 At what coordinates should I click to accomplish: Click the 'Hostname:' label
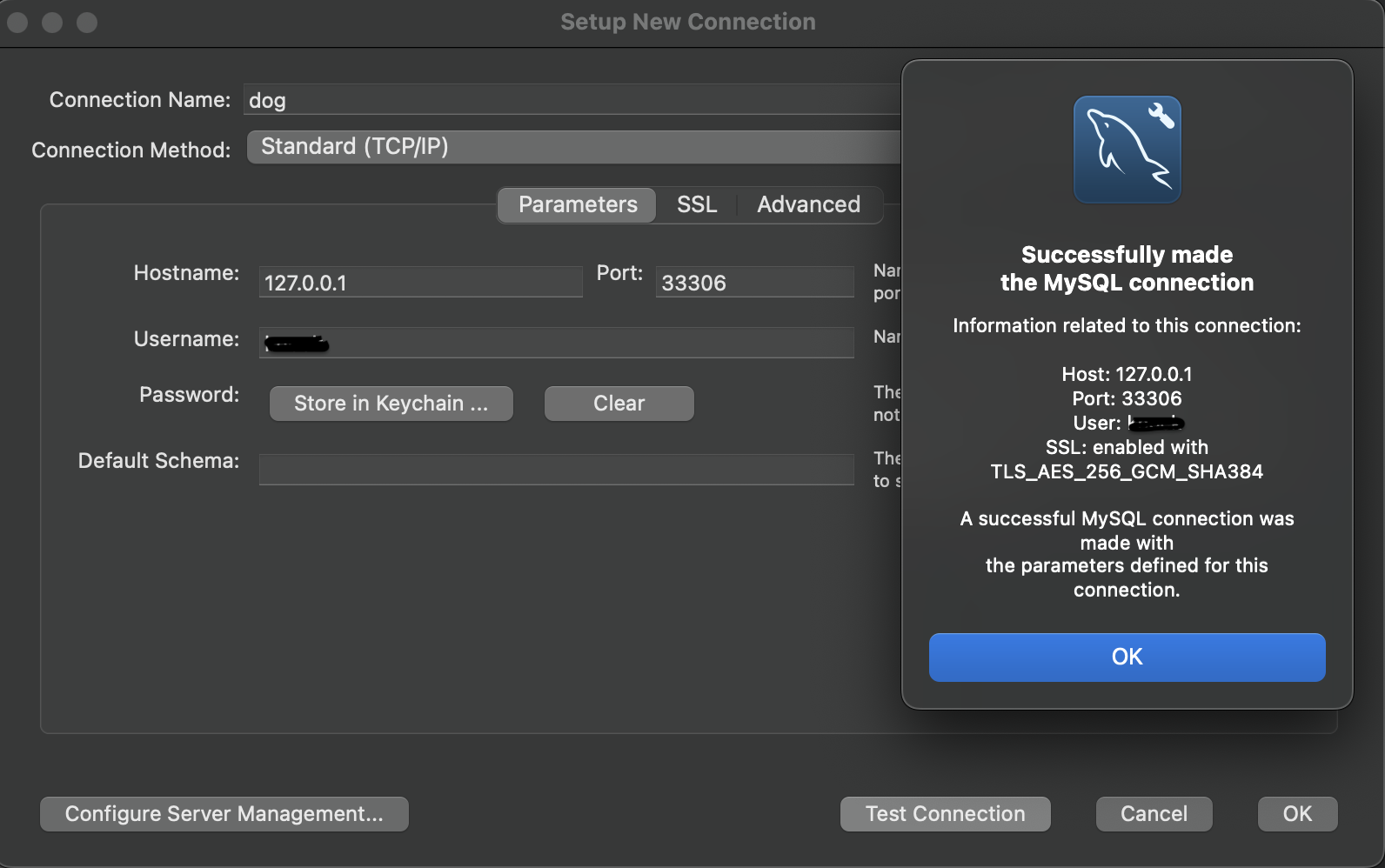(186, 273)
